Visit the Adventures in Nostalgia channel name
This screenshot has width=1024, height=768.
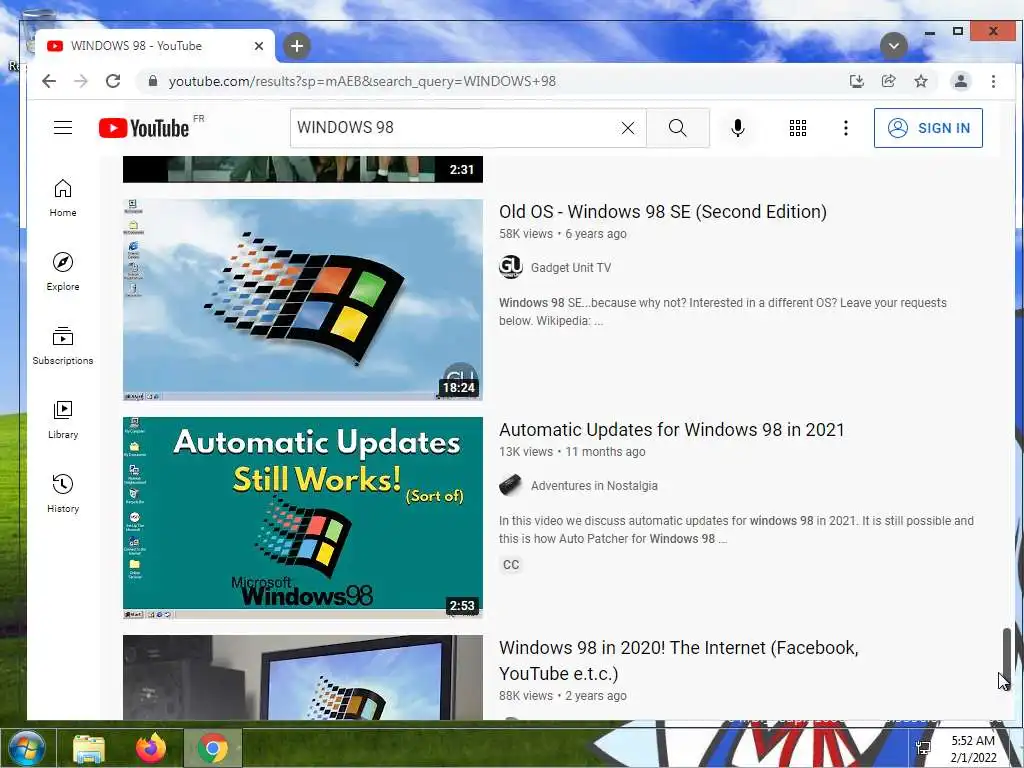tap(594, 486)
